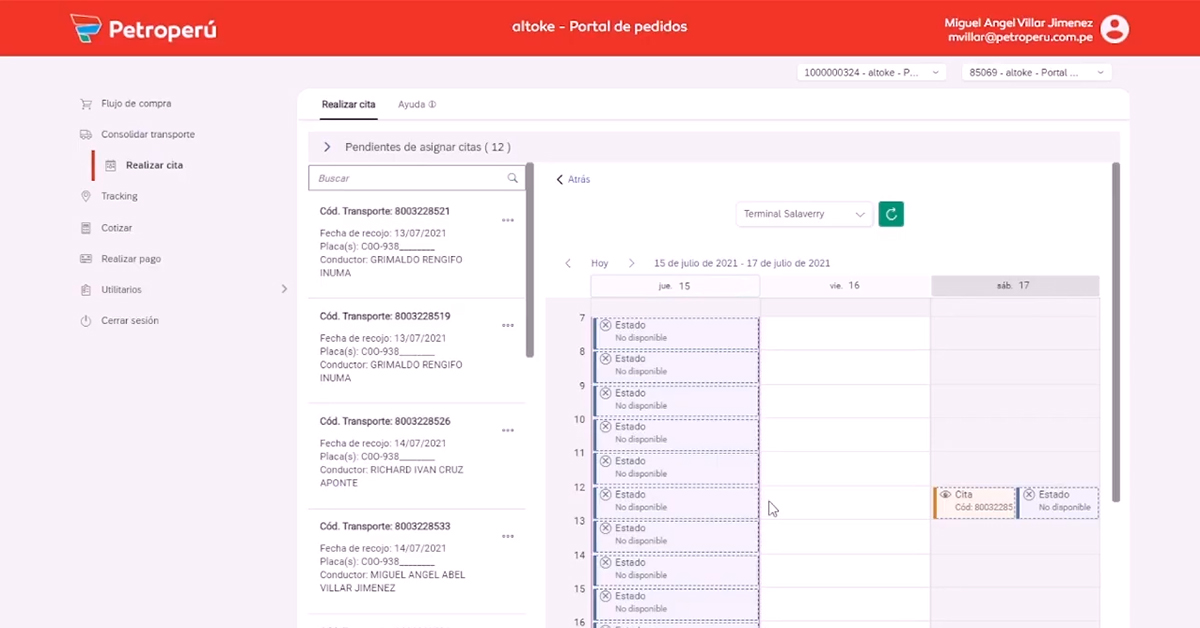1200x628 pixels.
Task: Expand Pendientes de asignar citas section
Action: pyautogui.click(x=327, y=147)
